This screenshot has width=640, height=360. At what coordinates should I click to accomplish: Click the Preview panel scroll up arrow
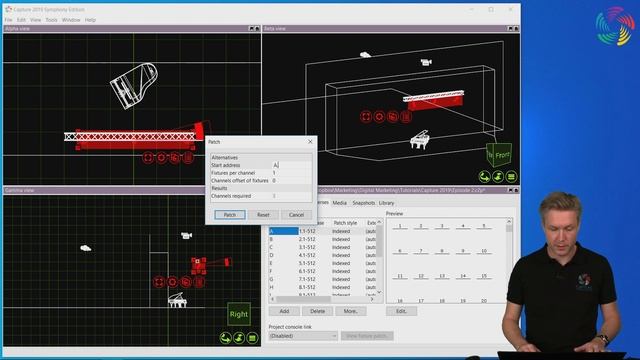pos(509,221)
